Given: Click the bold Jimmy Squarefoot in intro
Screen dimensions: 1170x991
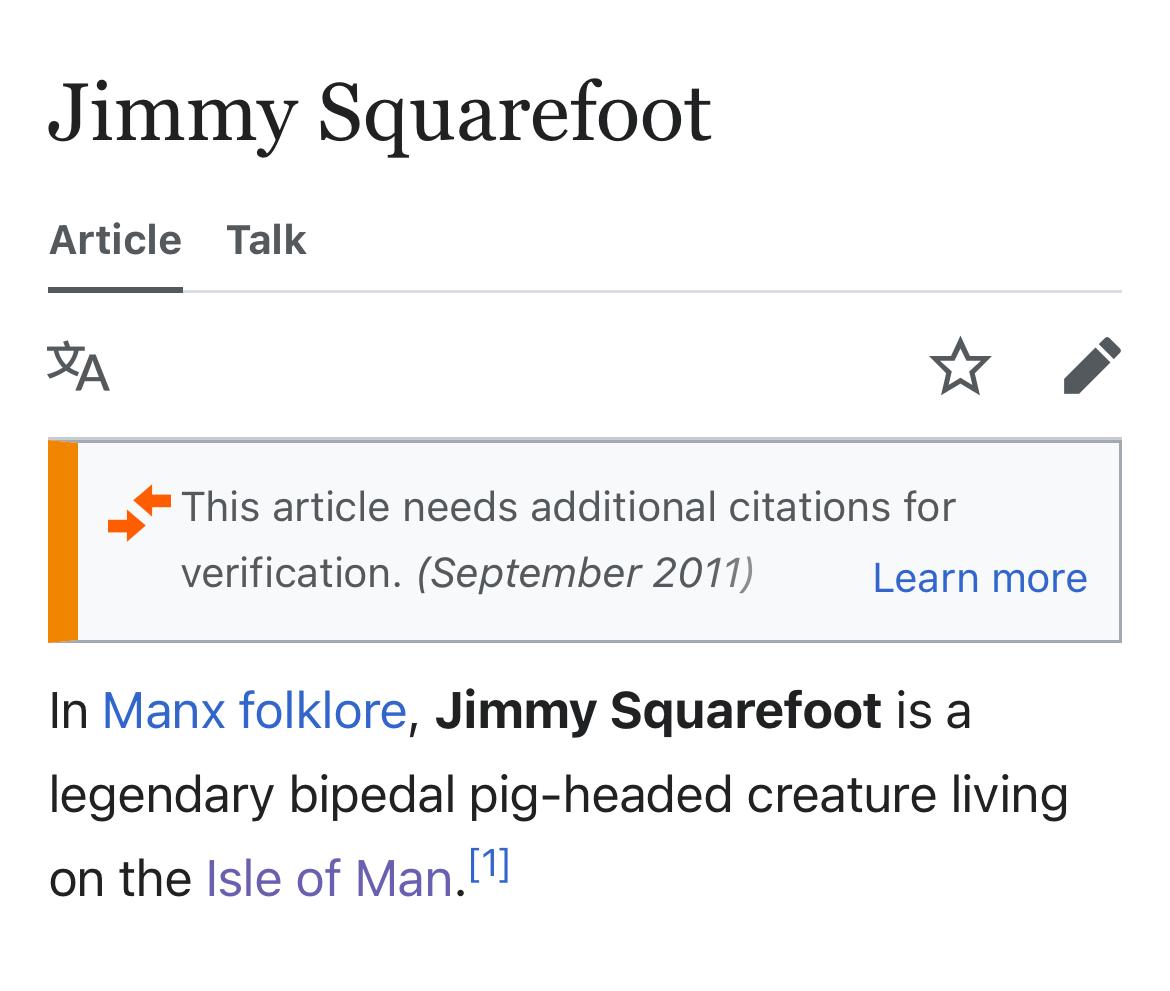Looking at the screenshot, I should coord(658,711).
